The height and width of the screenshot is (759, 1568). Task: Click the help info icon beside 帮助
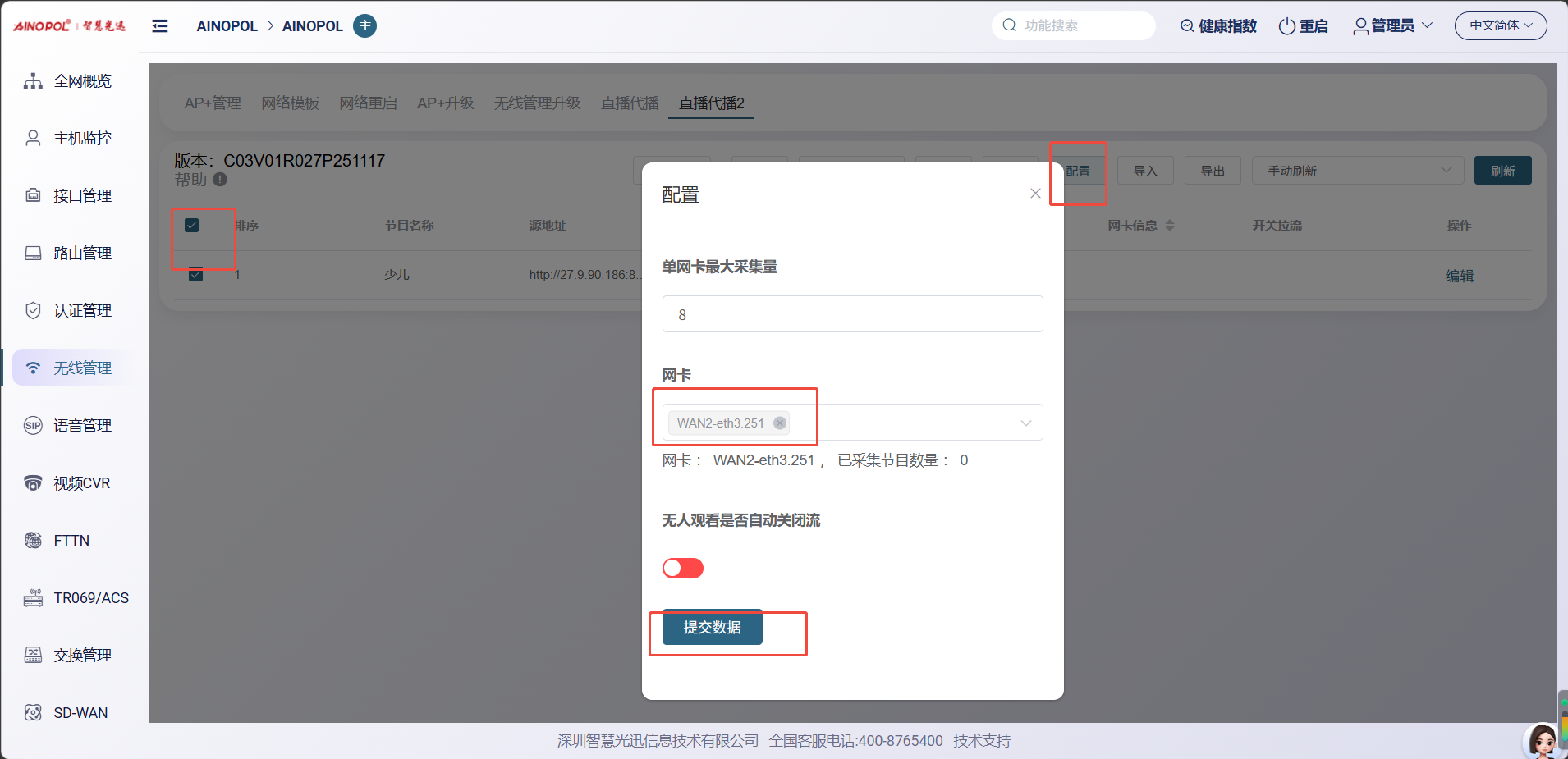coord(220,180)
